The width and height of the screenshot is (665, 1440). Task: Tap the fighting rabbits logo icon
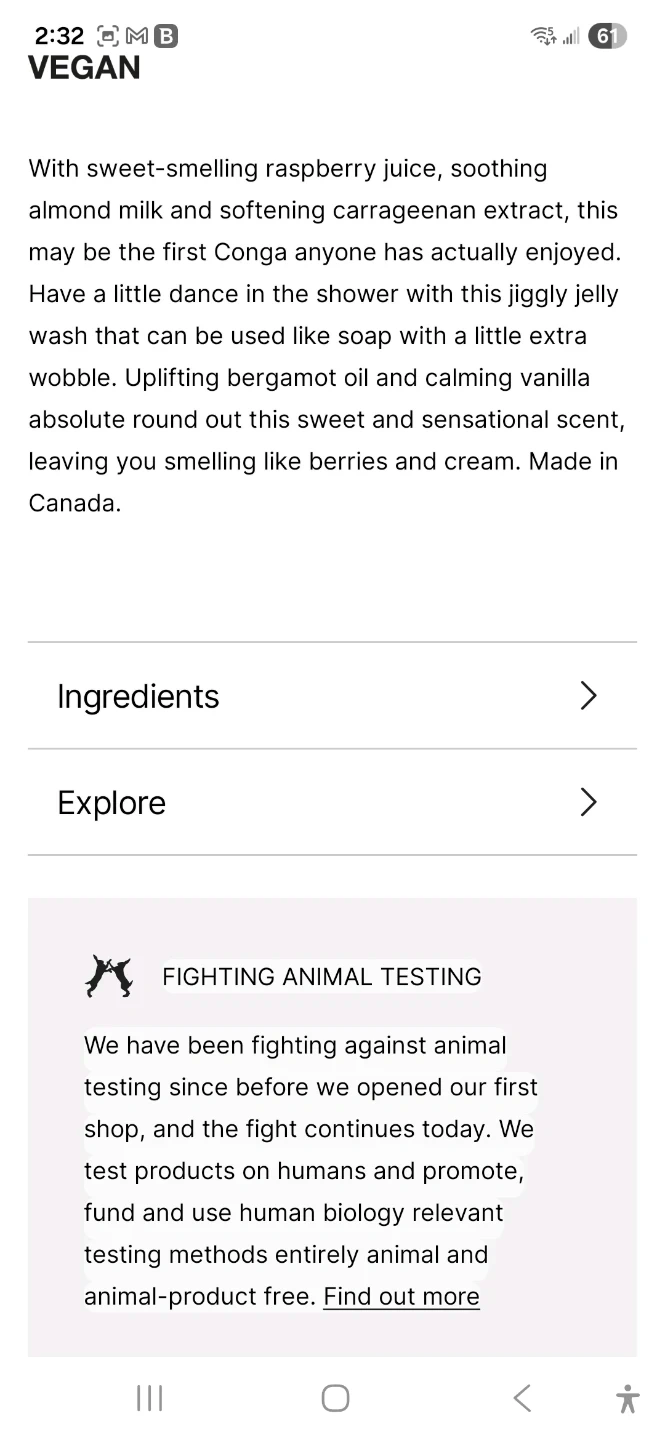[x=108, y=976]
